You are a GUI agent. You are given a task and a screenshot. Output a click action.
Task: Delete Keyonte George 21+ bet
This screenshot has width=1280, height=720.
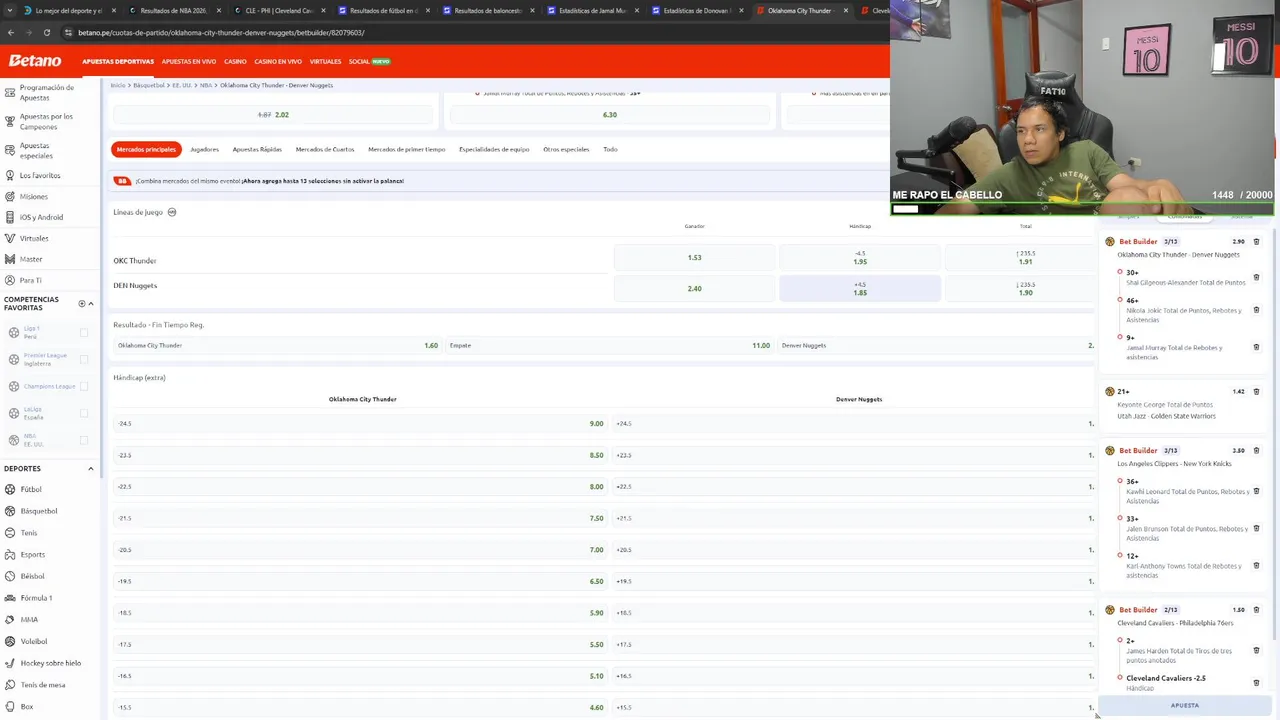click(x=1257, y=391)
